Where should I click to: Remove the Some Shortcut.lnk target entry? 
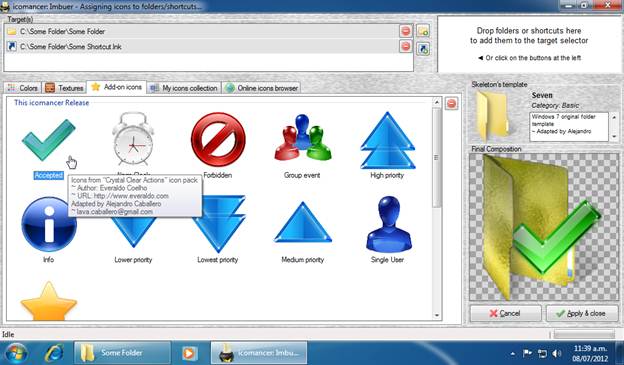click(406, 46)
